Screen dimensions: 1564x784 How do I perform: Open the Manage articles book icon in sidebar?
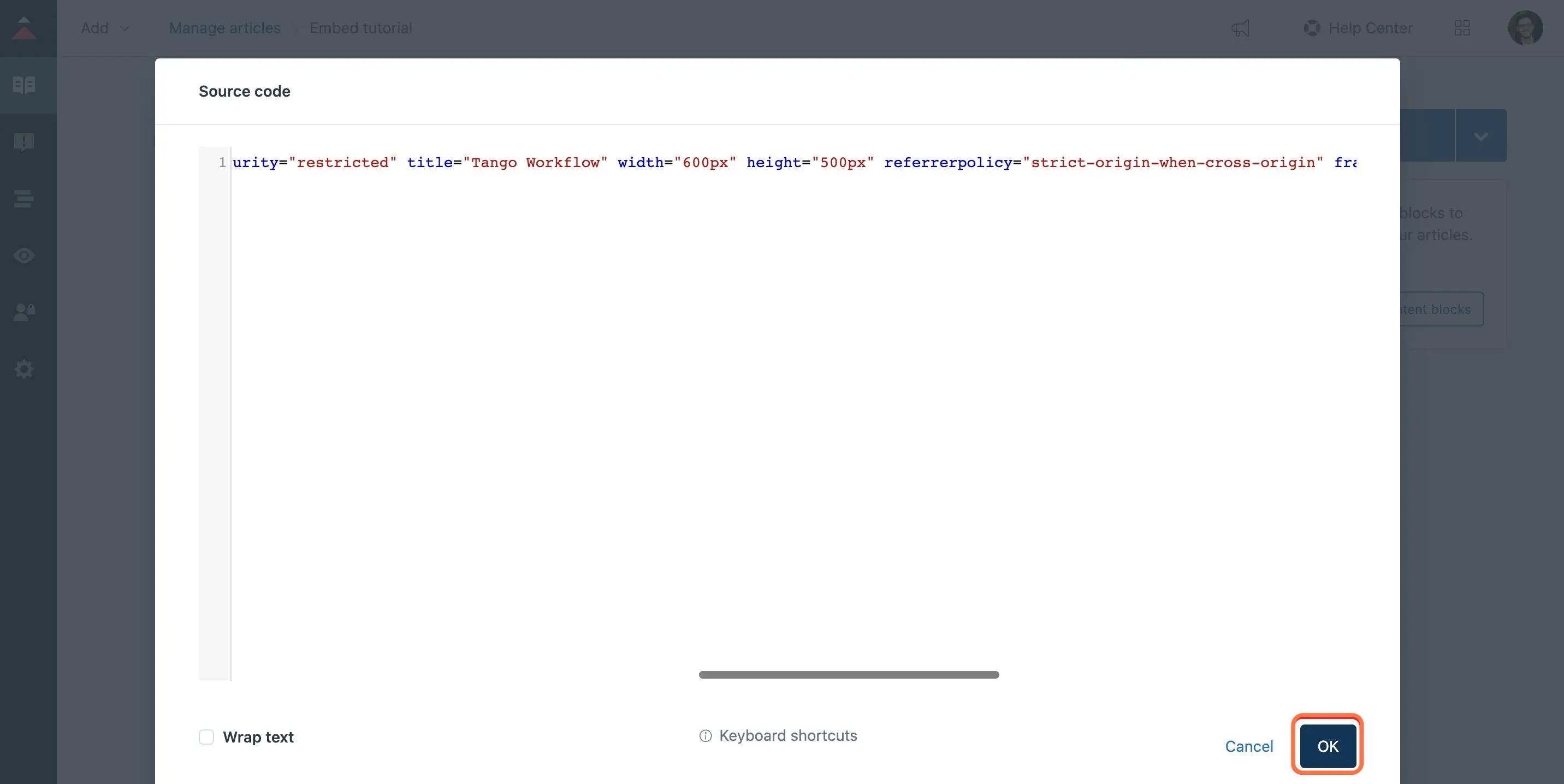(x=24, y=85)
